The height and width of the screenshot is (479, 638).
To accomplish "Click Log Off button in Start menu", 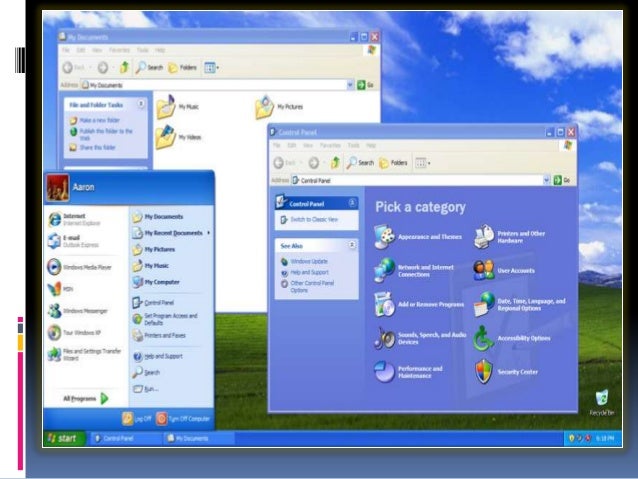I will click(x=137, y=418).
